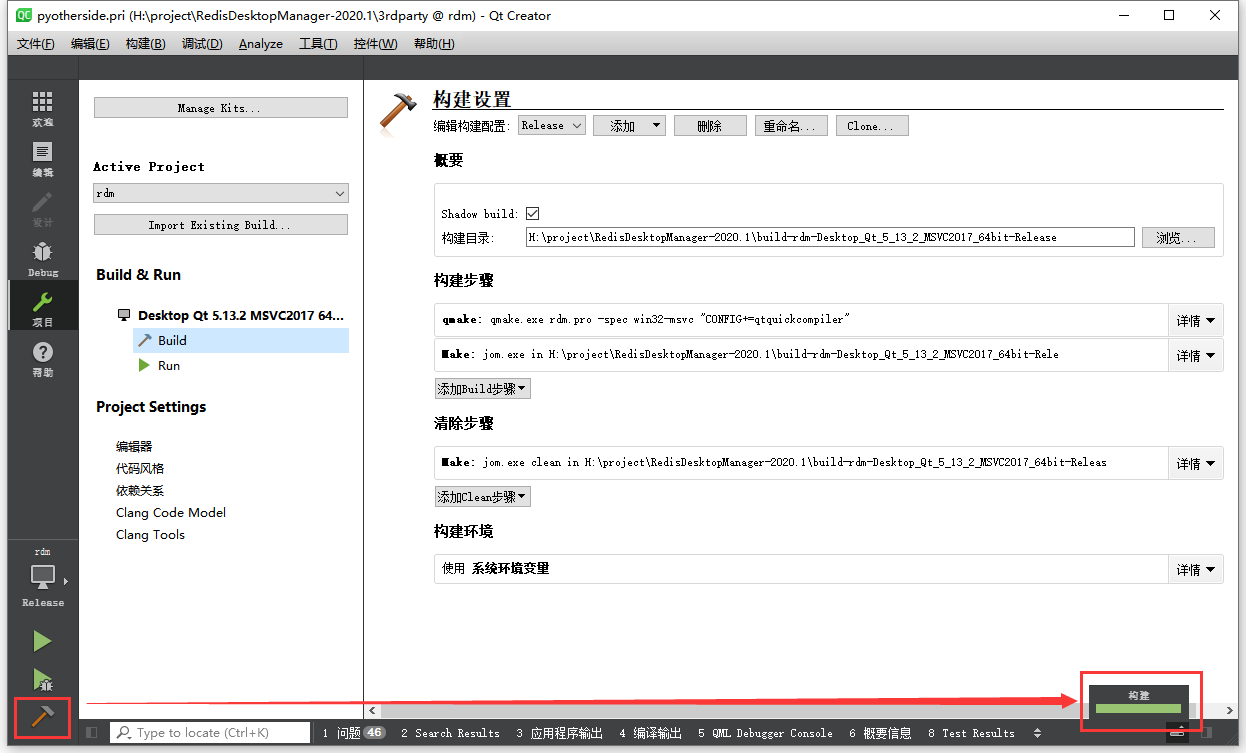Click the green build progress bar
1246x753 pixels.
(1137, 707)
